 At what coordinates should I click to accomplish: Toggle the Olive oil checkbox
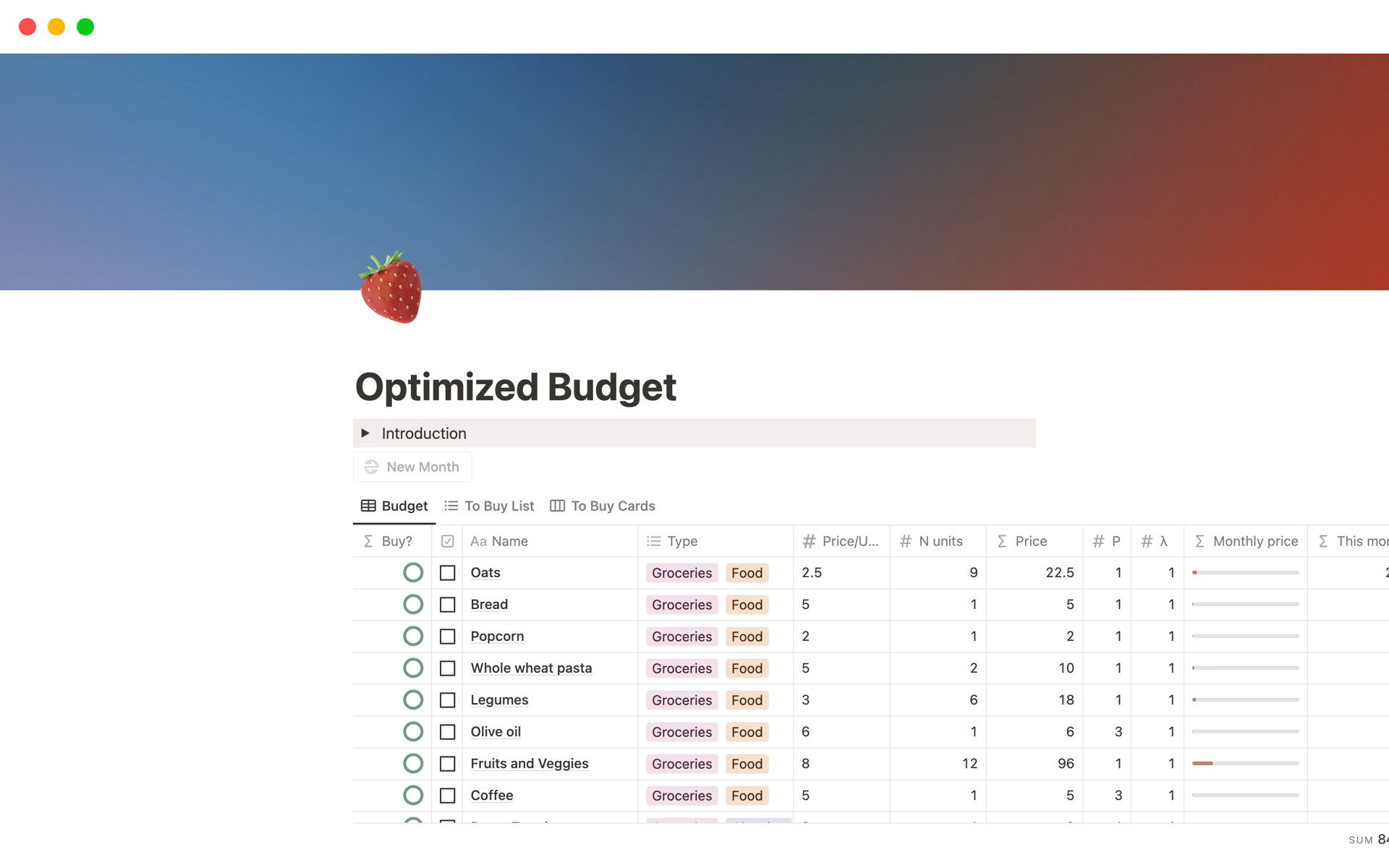click(448, 732)
